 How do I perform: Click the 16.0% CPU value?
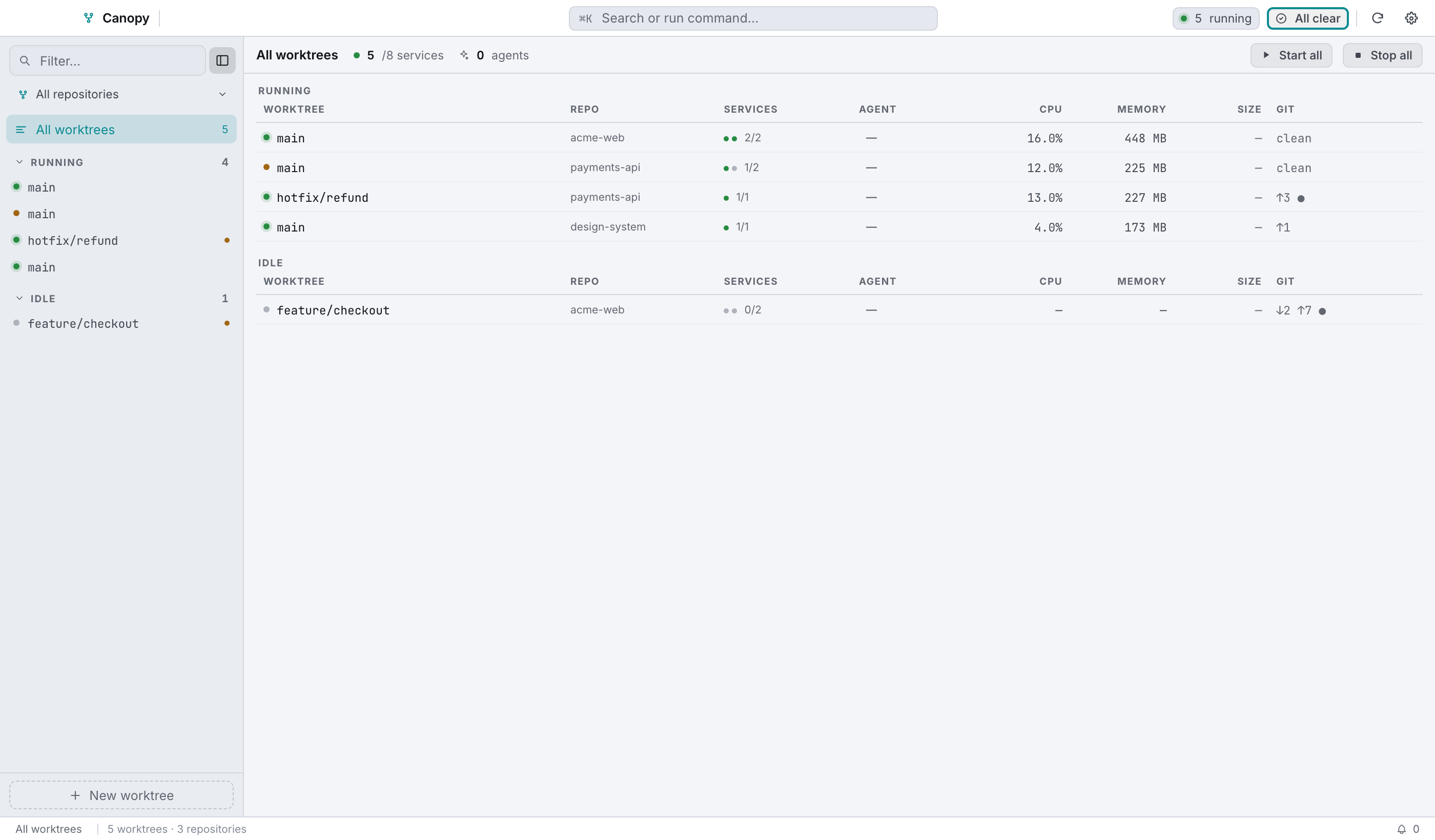(1044, 138)
